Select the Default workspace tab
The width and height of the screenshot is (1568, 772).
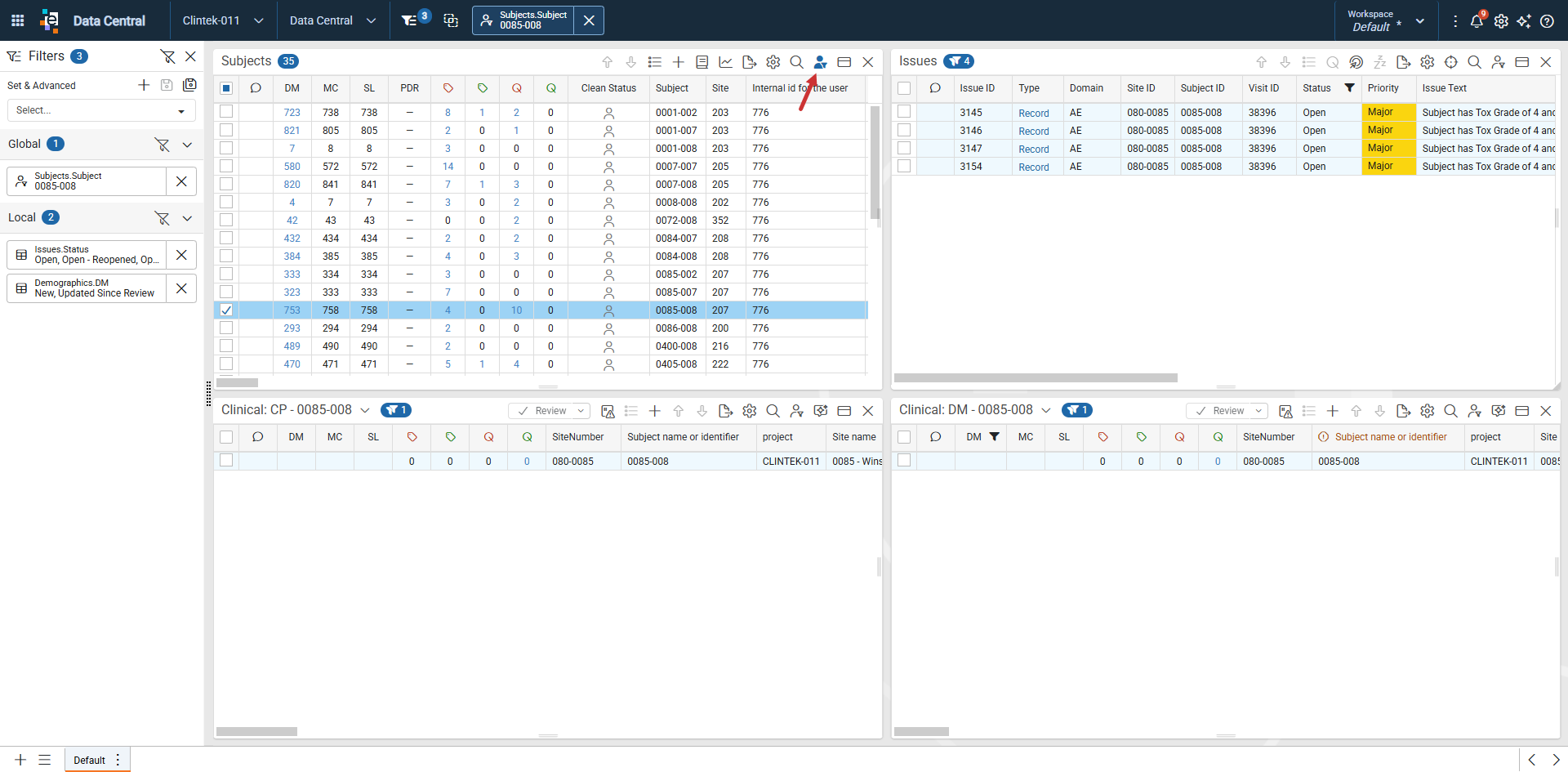[89, 760]
